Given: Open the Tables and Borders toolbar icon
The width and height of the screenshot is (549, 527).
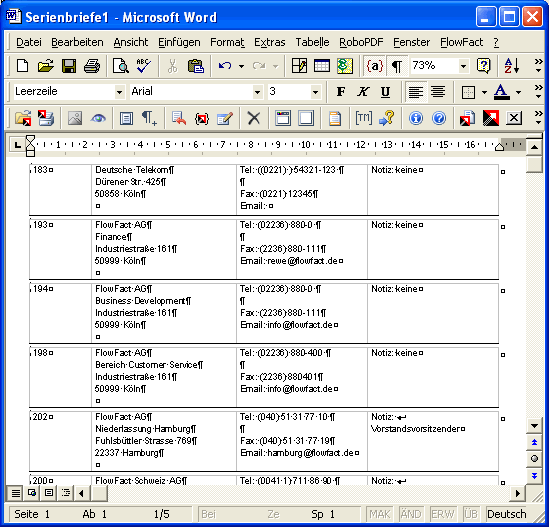Looking at the screenshot, I should (x=299, y=66).
